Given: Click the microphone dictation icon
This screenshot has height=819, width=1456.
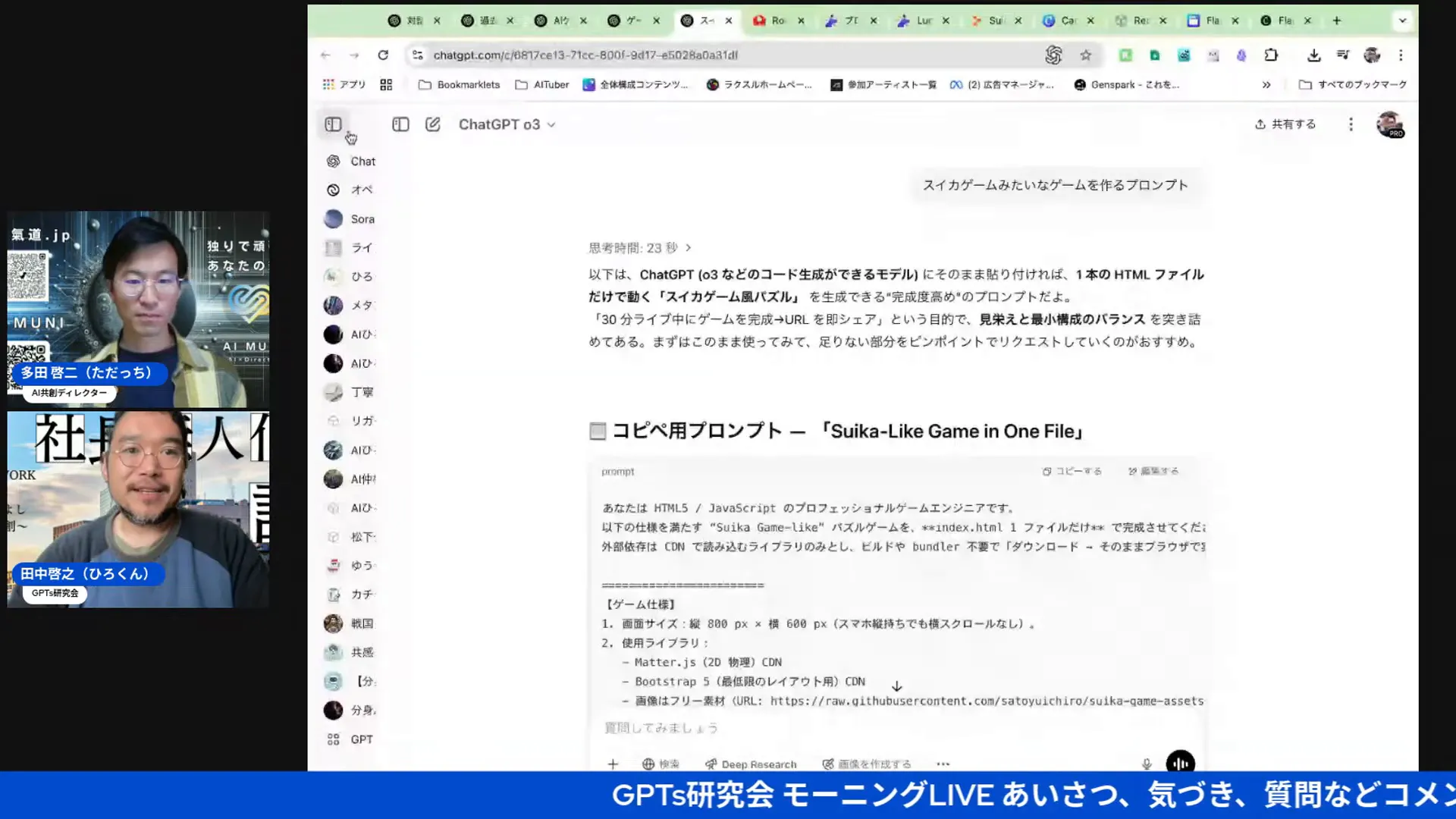Looking at the screenshot, I should click(x=1147, y=764).
